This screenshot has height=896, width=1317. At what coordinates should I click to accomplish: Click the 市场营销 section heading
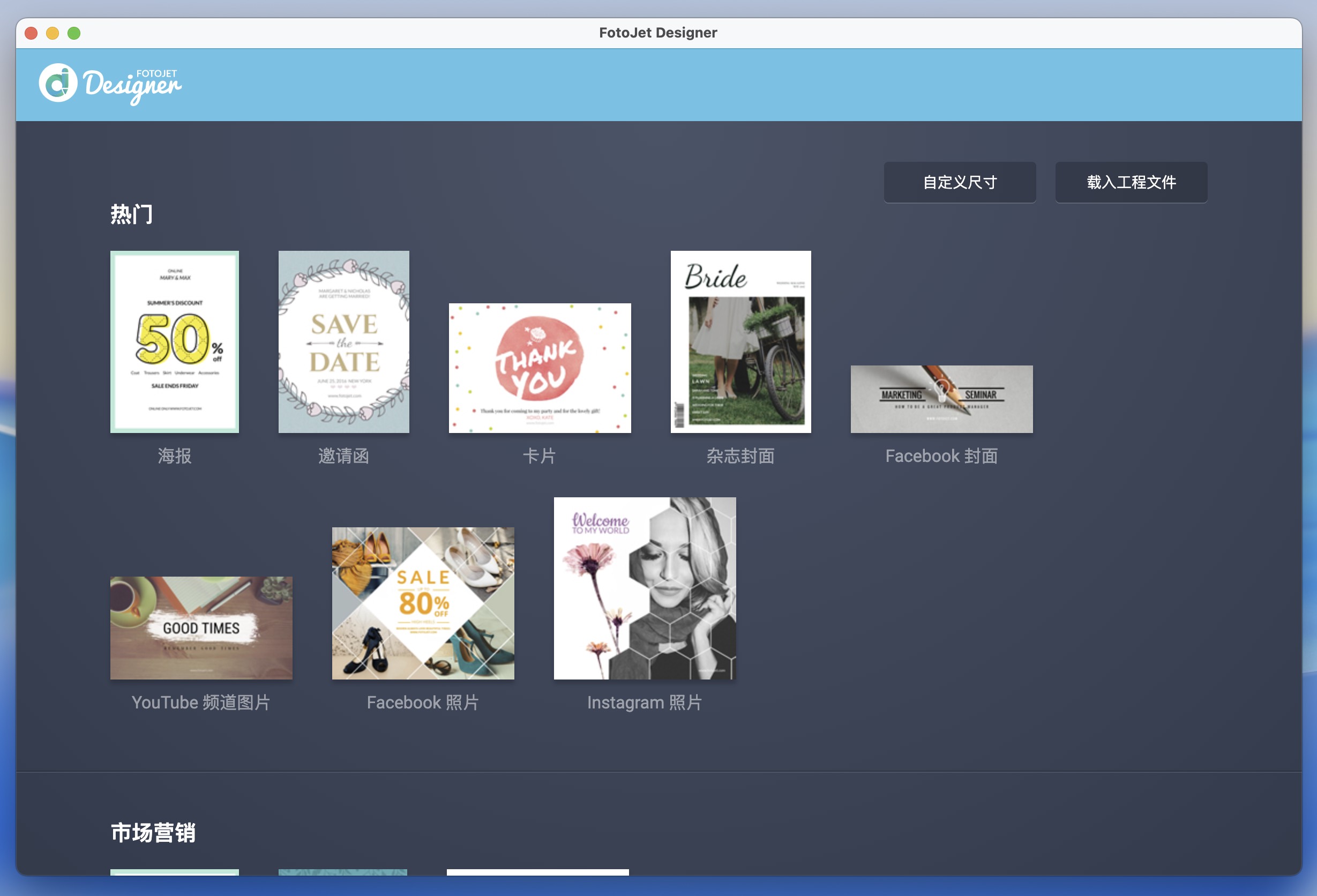click(x=153, y=833)
